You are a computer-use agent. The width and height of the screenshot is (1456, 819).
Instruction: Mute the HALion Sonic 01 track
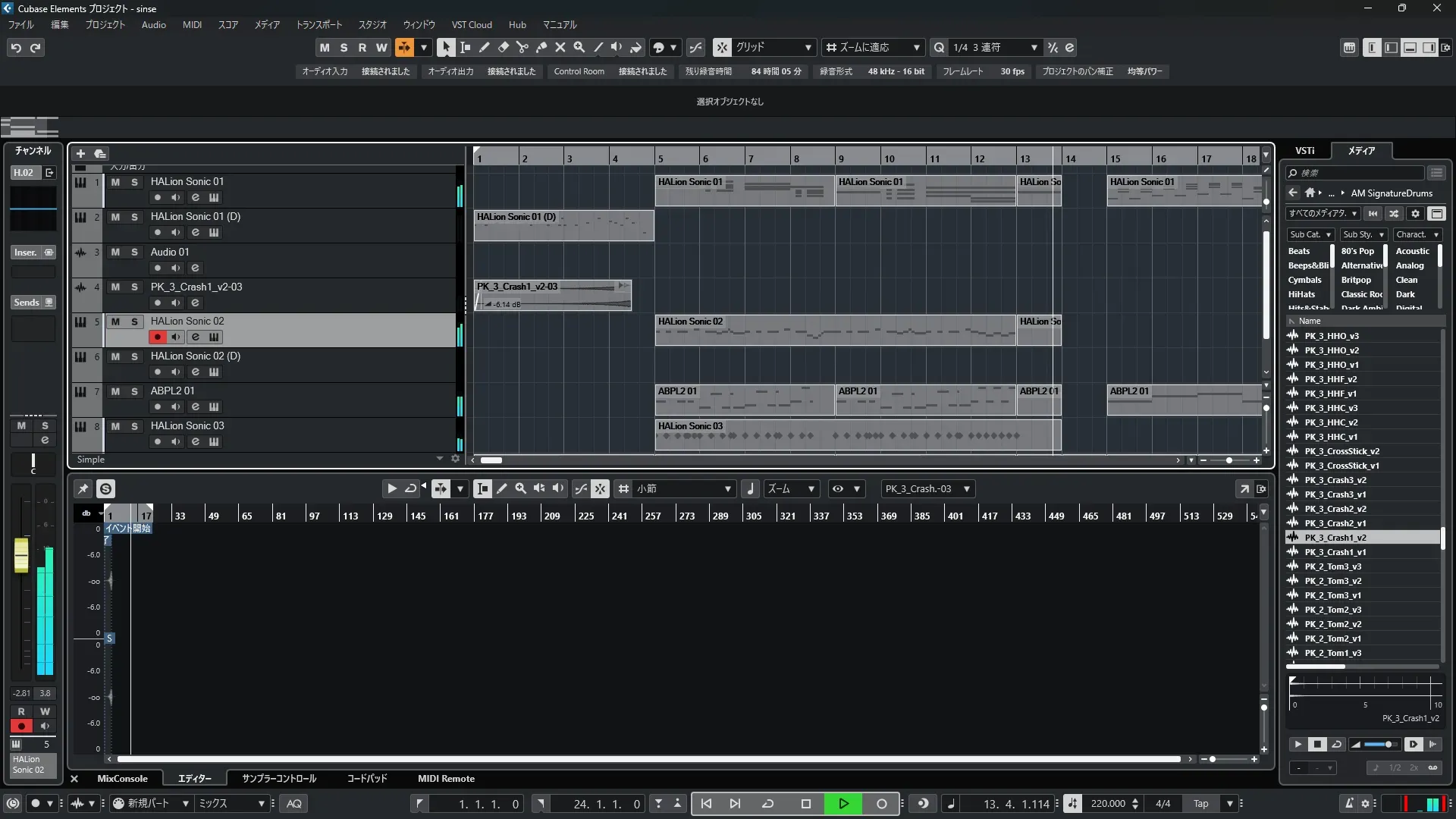pyautogui.click(x=115, y=182)
